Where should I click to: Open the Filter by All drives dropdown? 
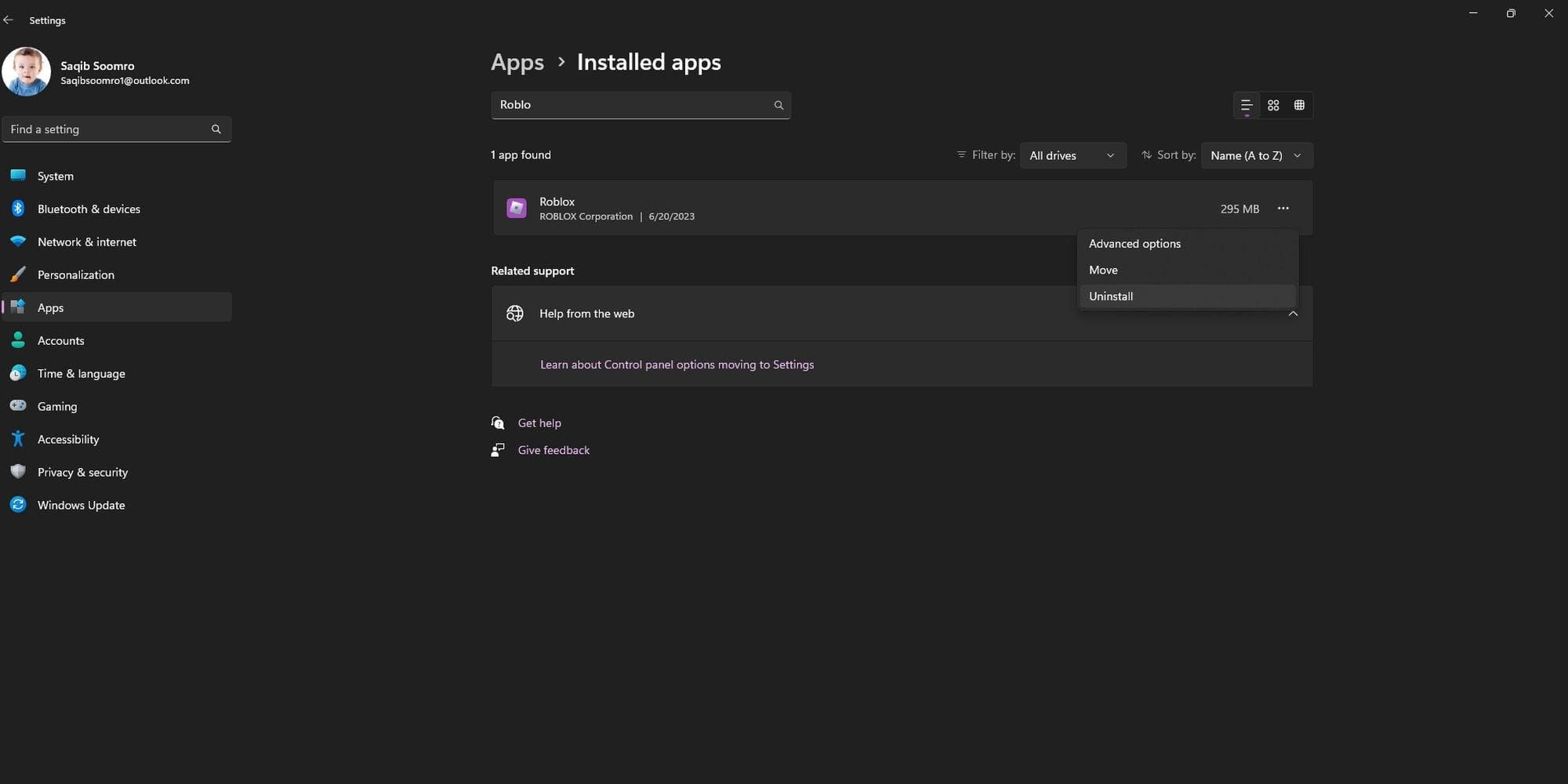[1072, 155]
